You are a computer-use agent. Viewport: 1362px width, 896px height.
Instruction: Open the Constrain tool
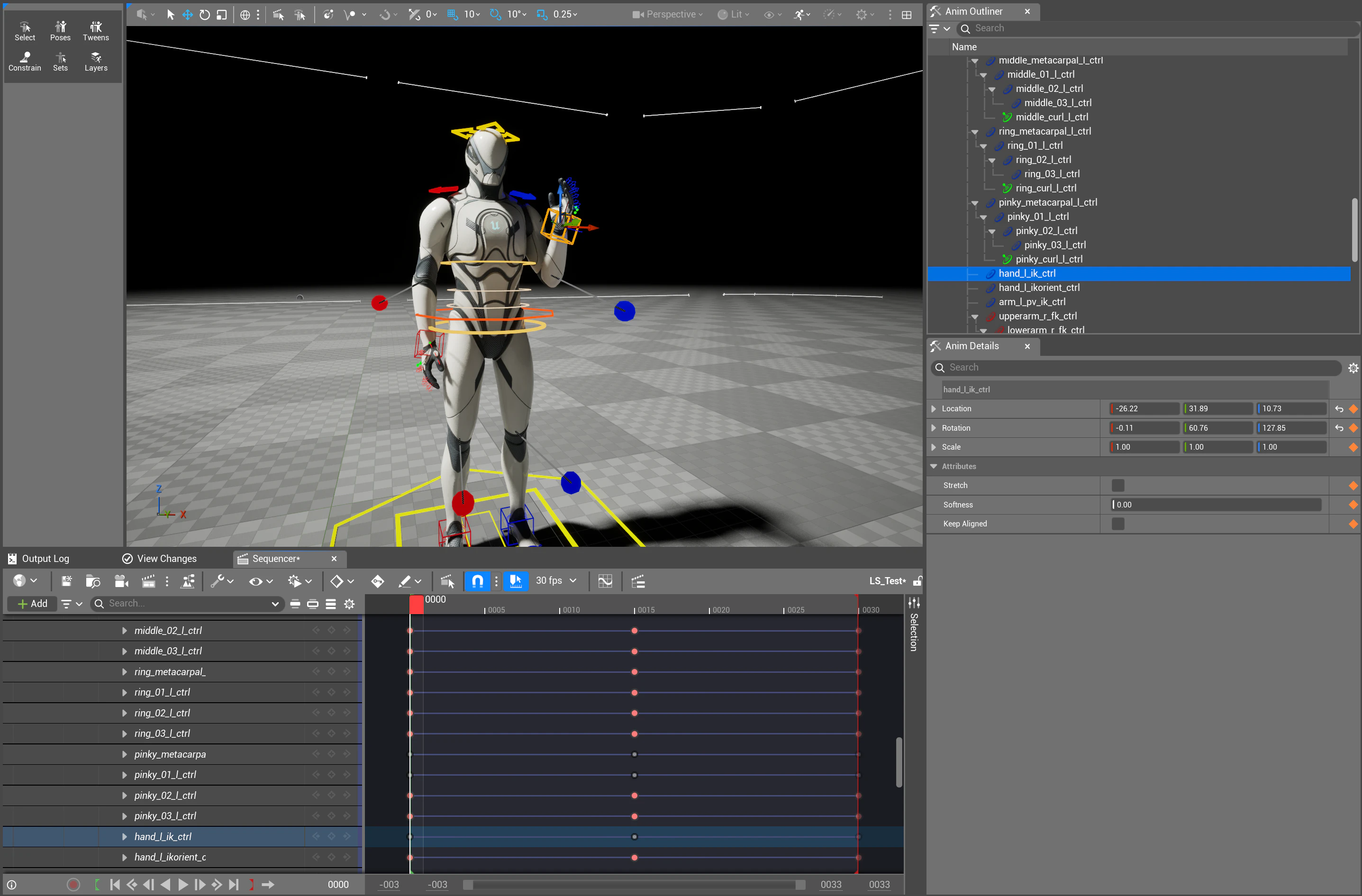click(x=25, y=61)
